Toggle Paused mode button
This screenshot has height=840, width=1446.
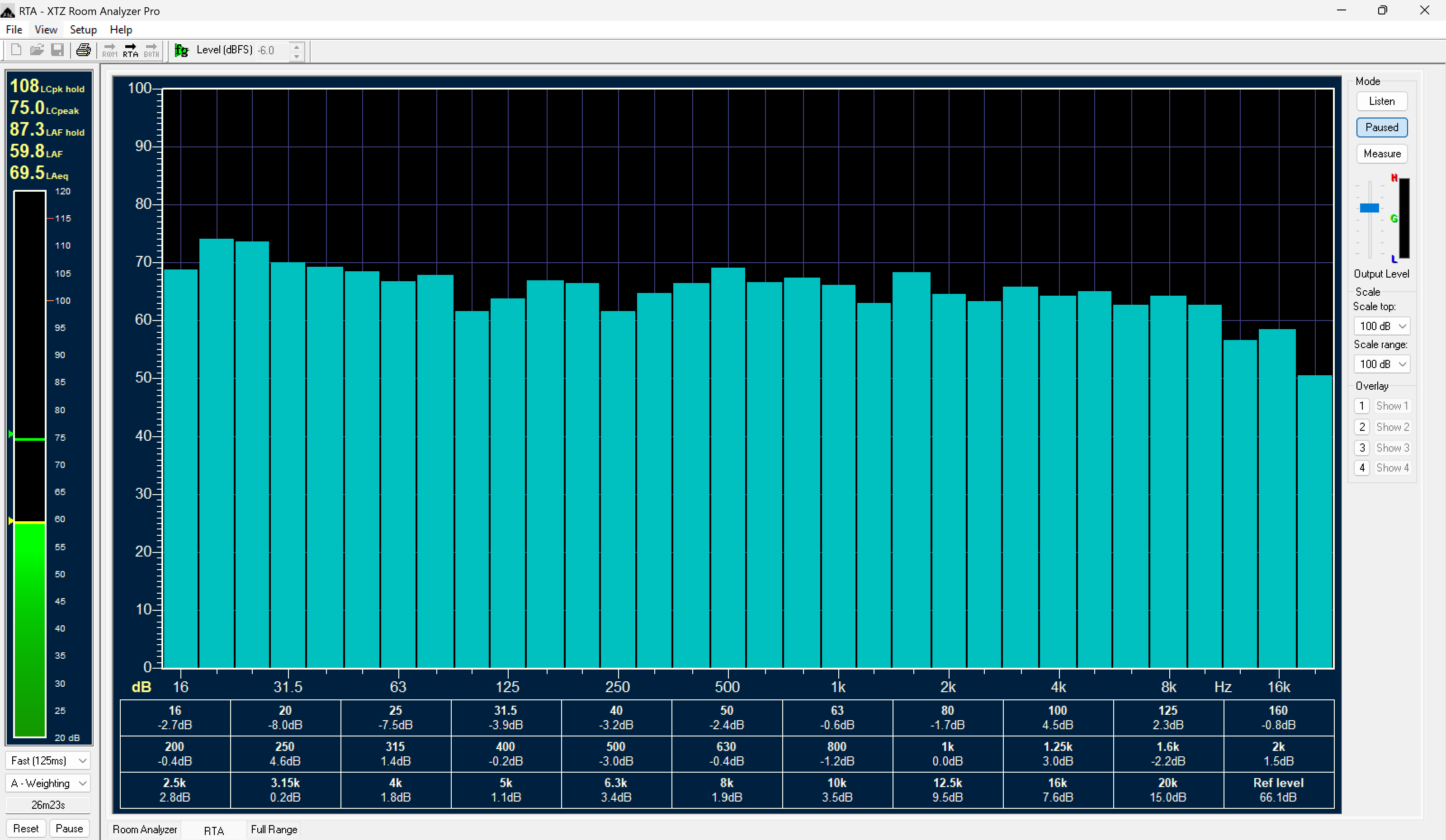[x=1382, y=127]
